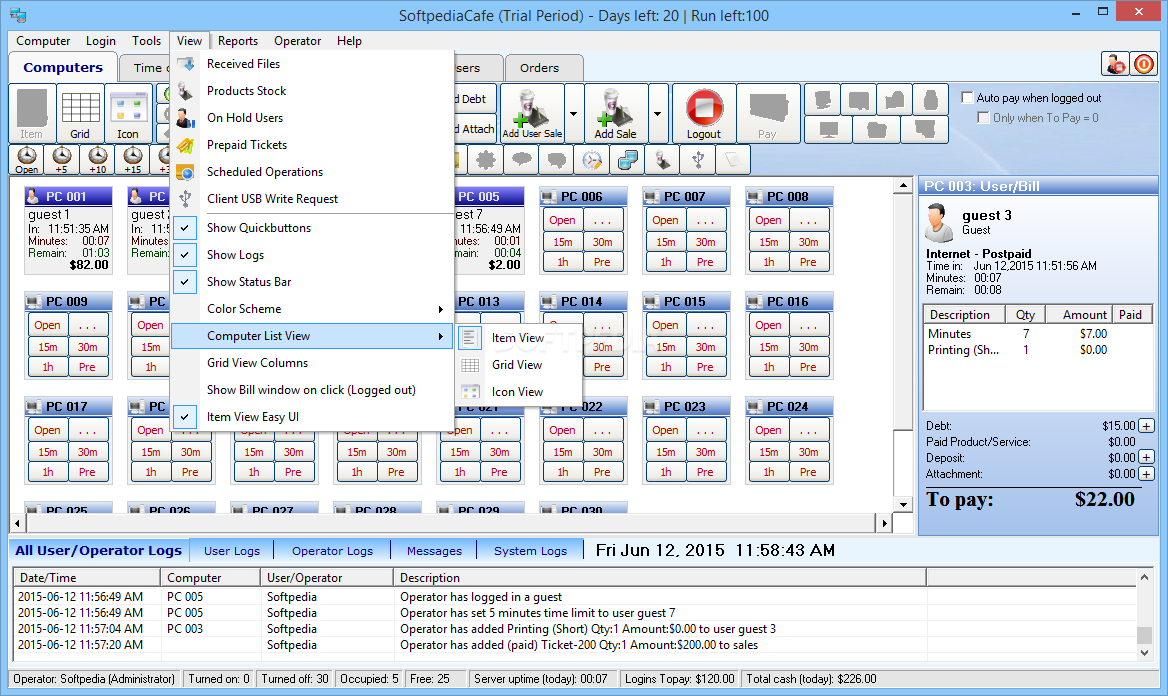Click Pre button on PC 016
The width and height of the screenshot is (1168, 696).
(808, 367)
